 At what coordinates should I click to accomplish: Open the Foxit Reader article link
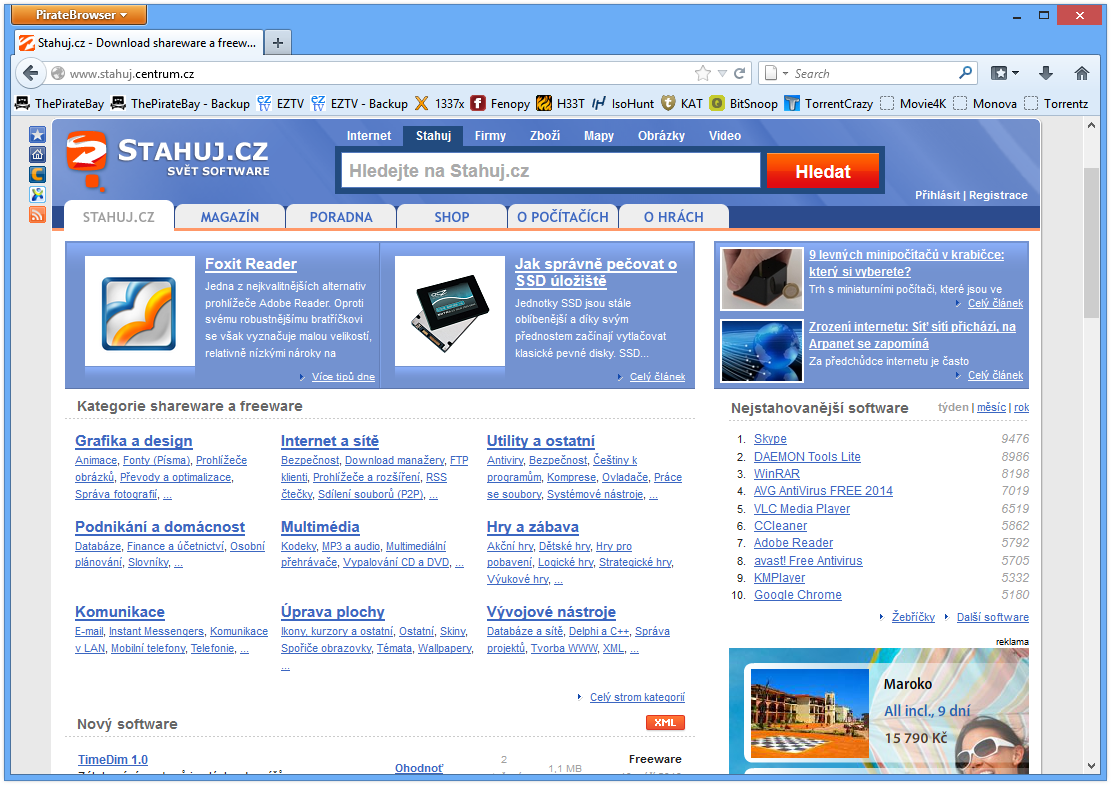pyautogui.click(x=251, y=264)
